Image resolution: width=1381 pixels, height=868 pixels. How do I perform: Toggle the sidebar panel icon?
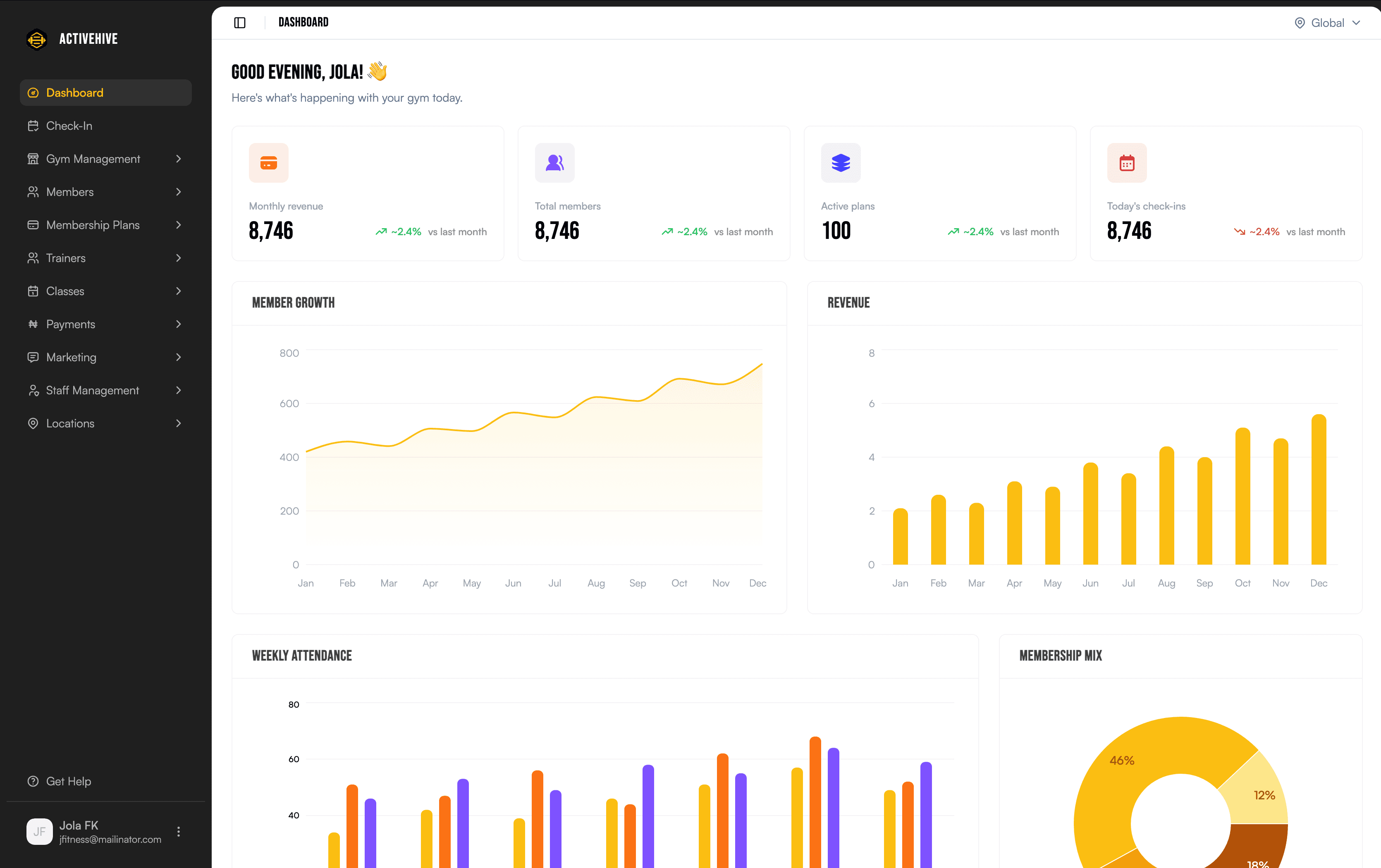[240, 22]
